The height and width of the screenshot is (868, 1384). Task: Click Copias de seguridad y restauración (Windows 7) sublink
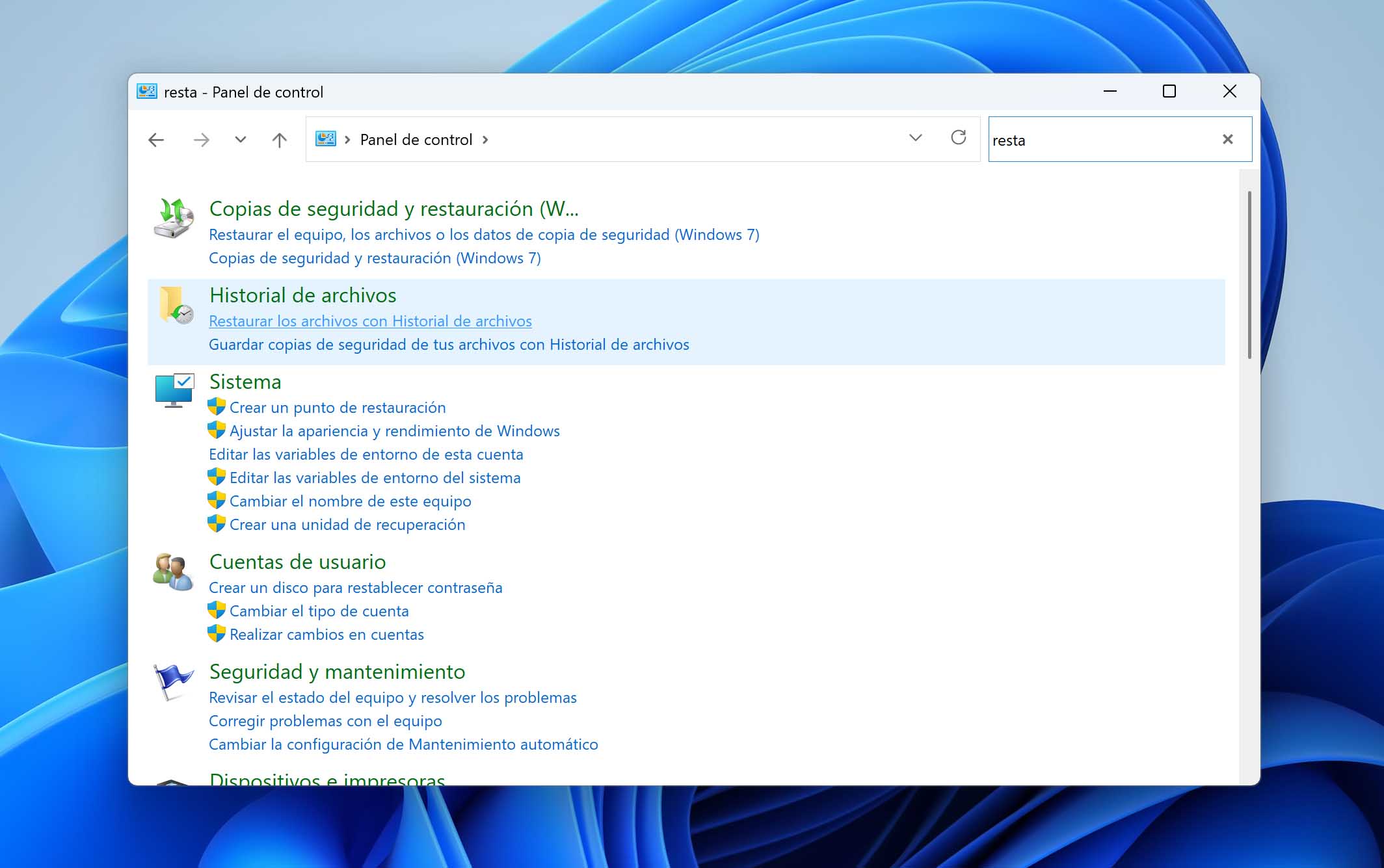click(x=375, y=258)
